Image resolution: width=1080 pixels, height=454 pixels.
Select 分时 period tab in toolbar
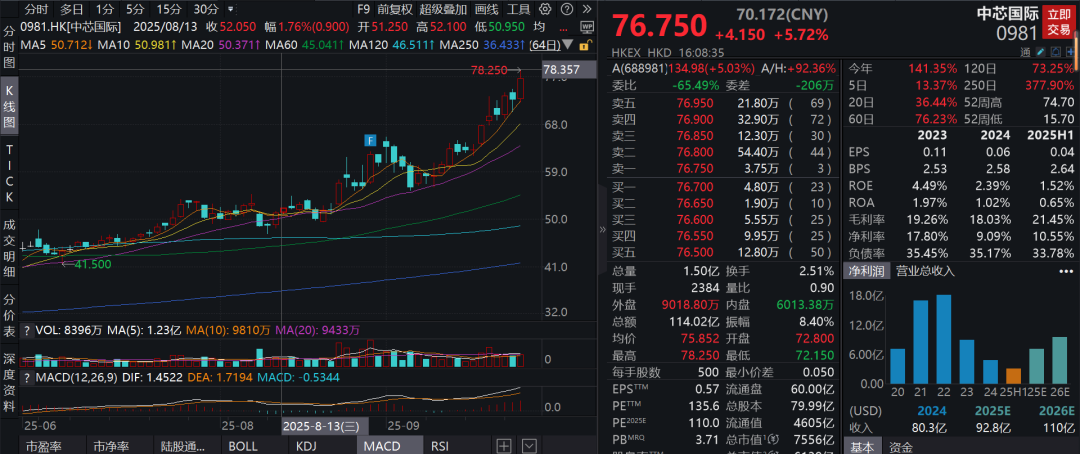click(x=37, y=10)
